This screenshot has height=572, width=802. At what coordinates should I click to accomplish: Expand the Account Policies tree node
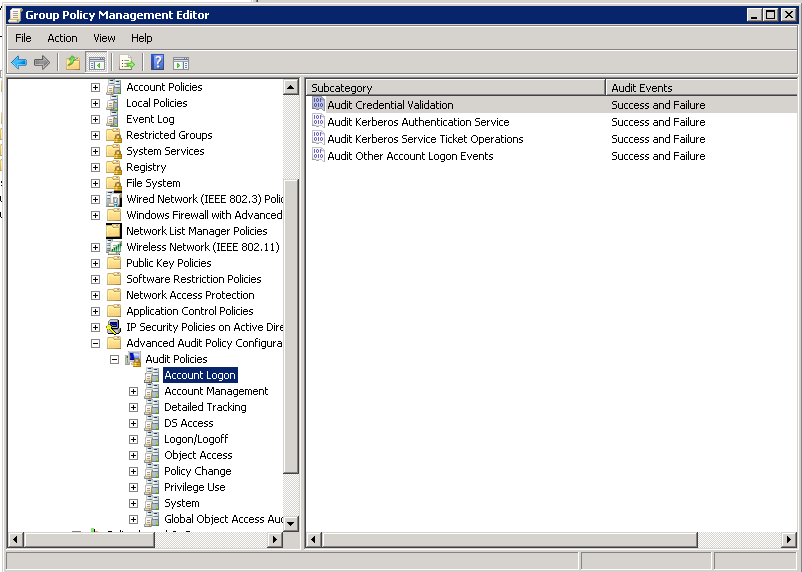[95, 87]
